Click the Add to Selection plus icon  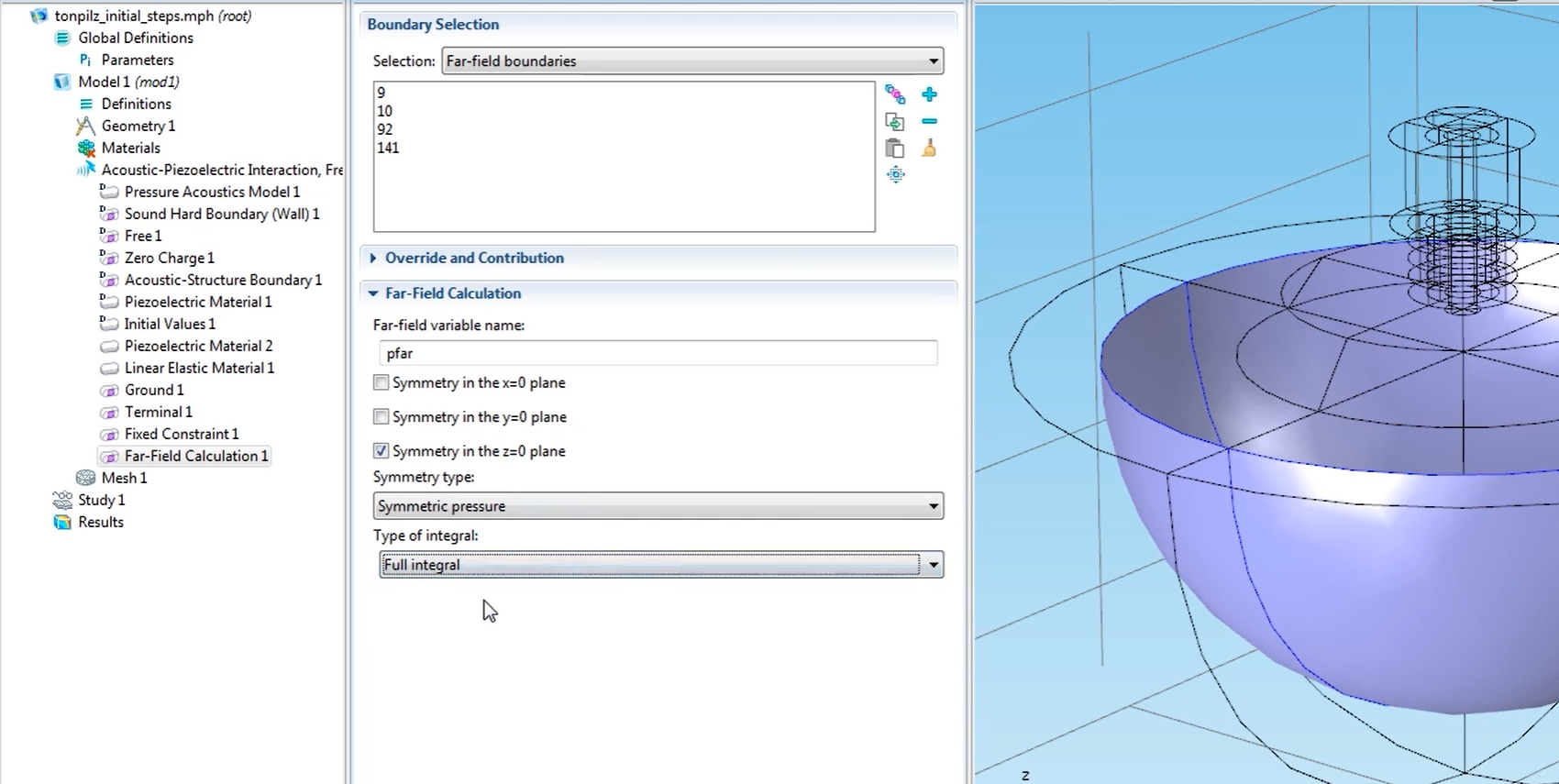tap(929, 94)
